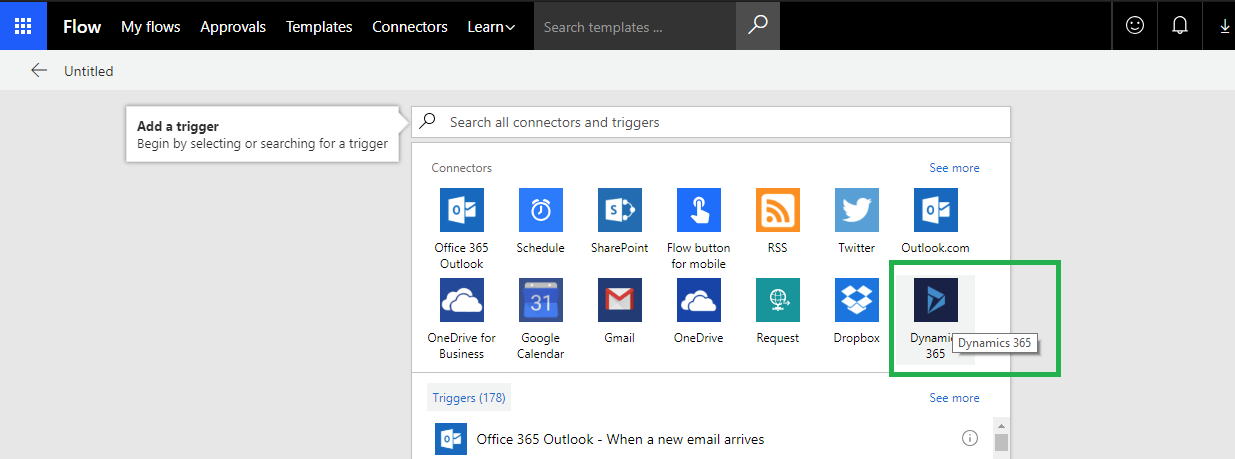The width and height of the screenshot is (1235, 459).
Task: Navigate to Connectors page
Action: coord(410,27)
